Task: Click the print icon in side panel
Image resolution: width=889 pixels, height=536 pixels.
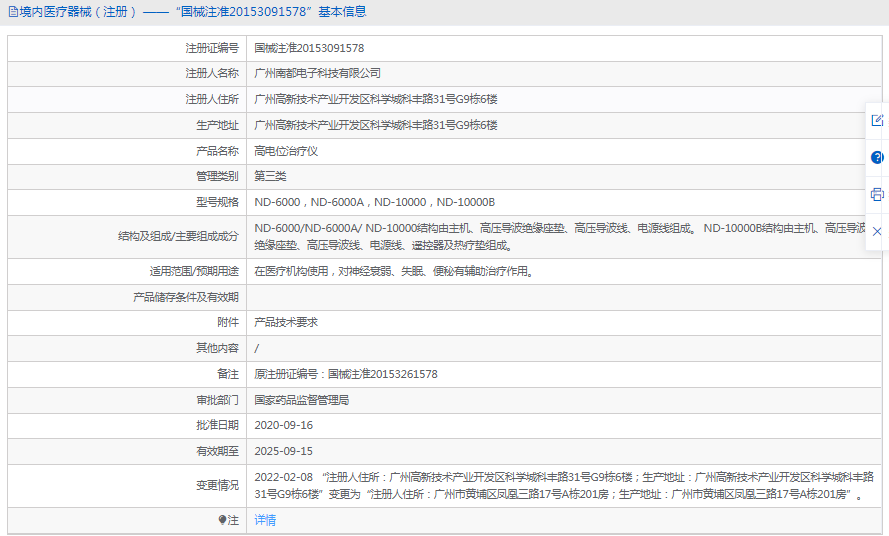Action: coord(877,195)
